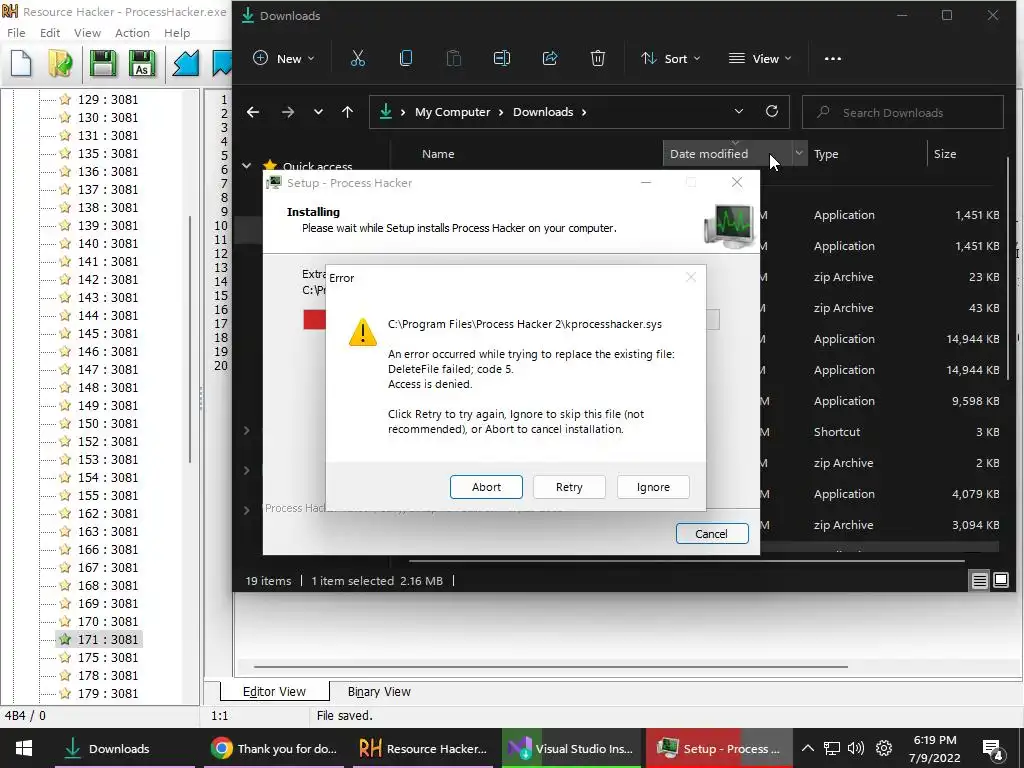Open the Sort dropdown in Downloads
This screenshot has width=1024, height=768.
(x=670, y=58)
